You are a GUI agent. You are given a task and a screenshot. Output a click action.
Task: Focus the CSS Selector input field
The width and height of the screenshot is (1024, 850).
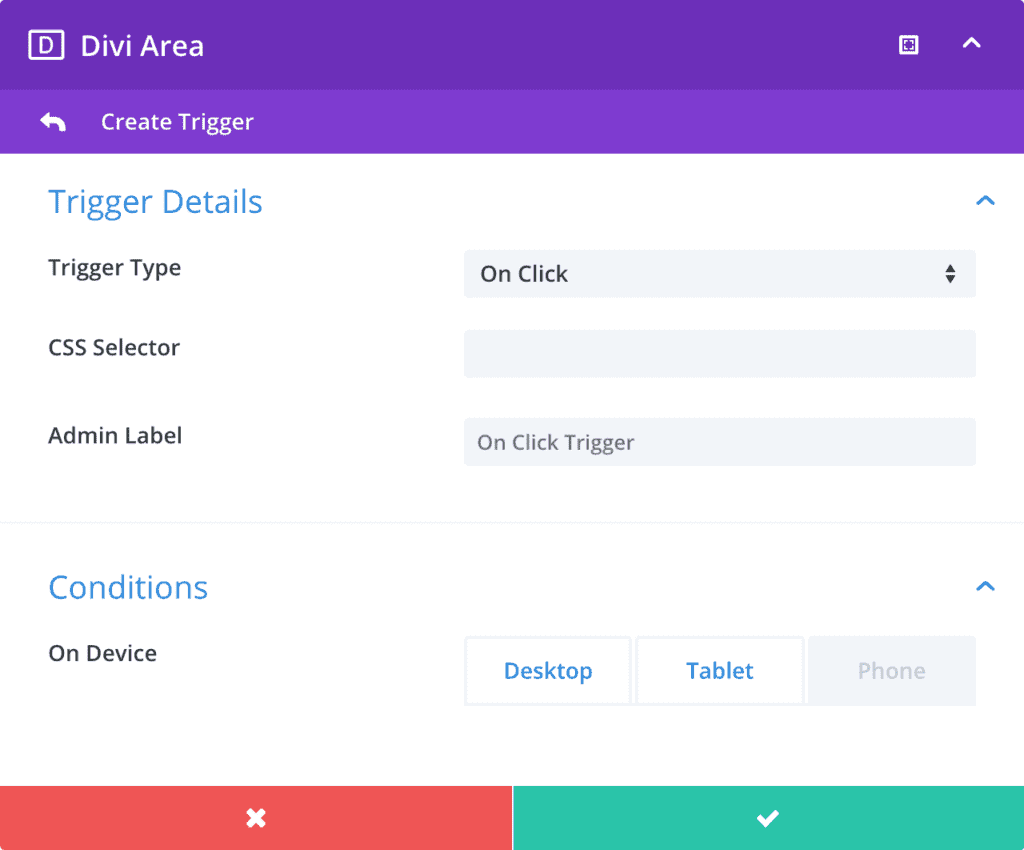click(720, 354)
